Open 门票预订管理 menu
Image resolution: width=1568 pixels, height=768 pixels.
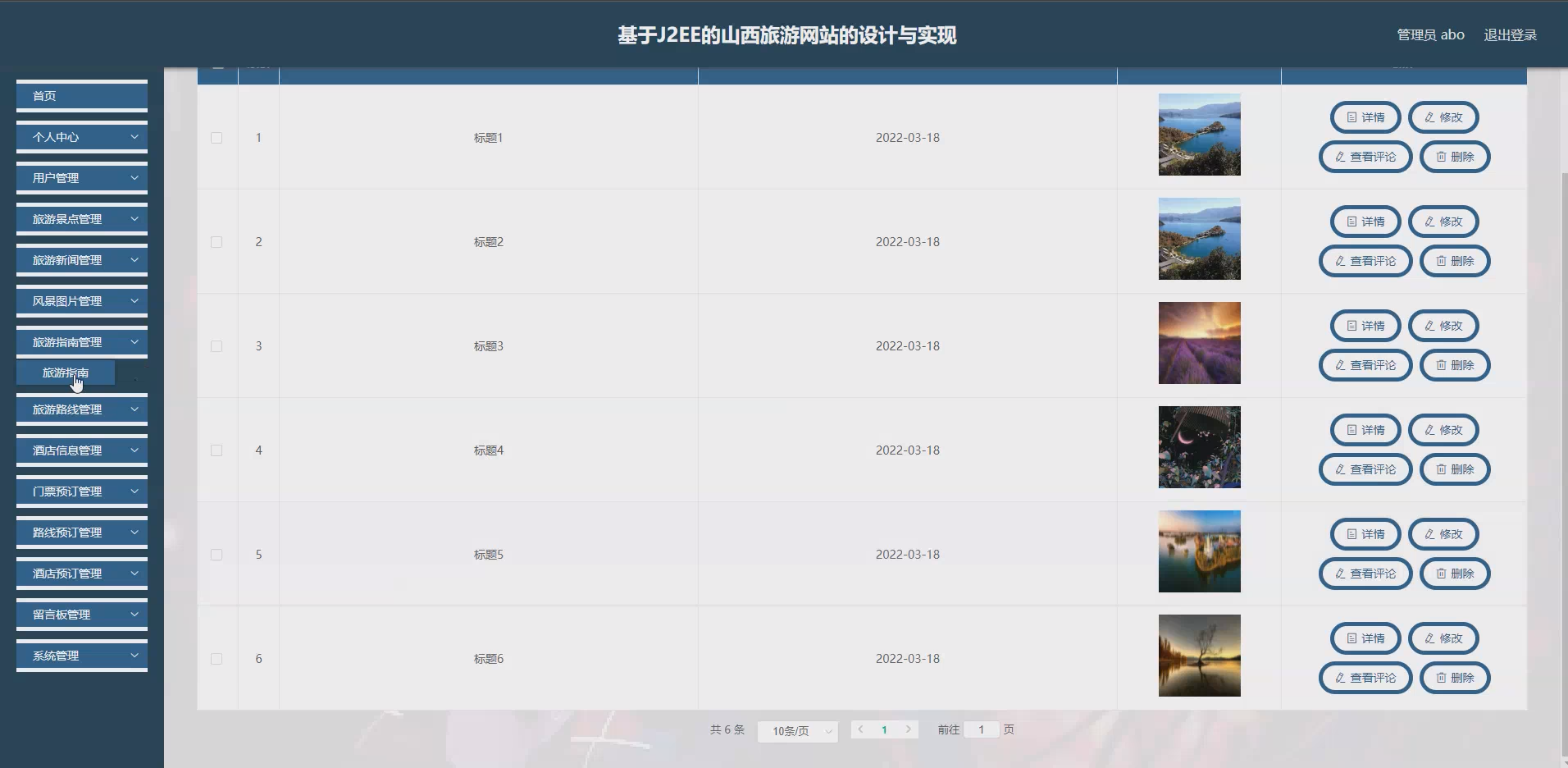coord(82,491)
